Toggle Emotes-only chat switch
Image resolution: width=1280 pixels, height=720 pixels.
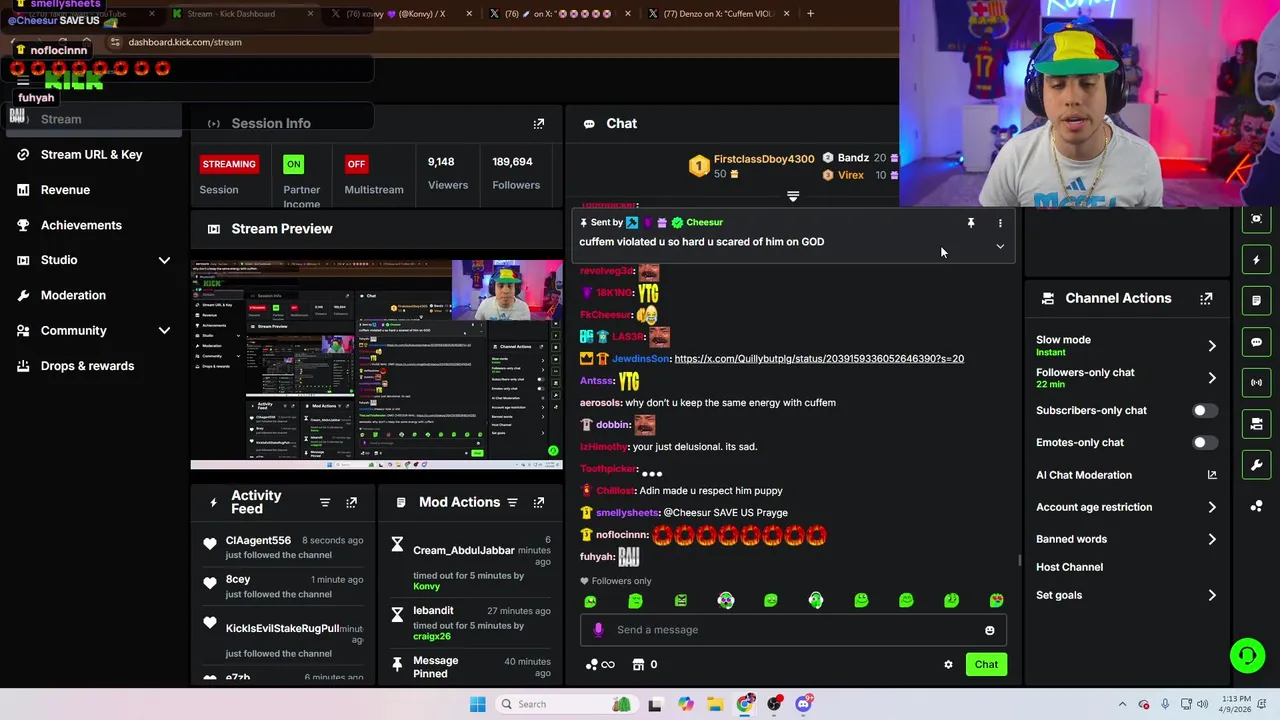(x=1205, y=442)
